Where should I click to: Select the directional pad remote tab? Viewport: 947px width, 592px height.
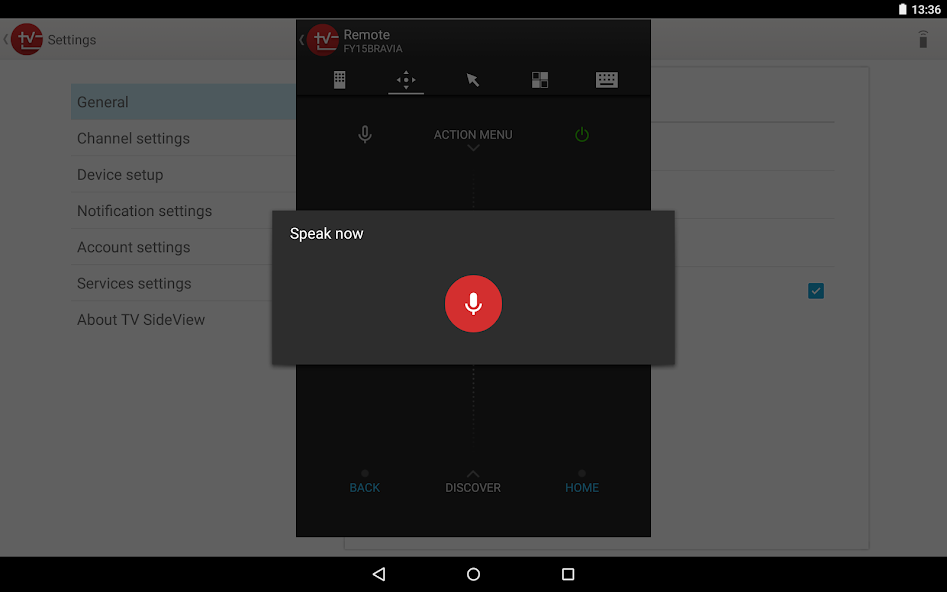tap(406, 79)
